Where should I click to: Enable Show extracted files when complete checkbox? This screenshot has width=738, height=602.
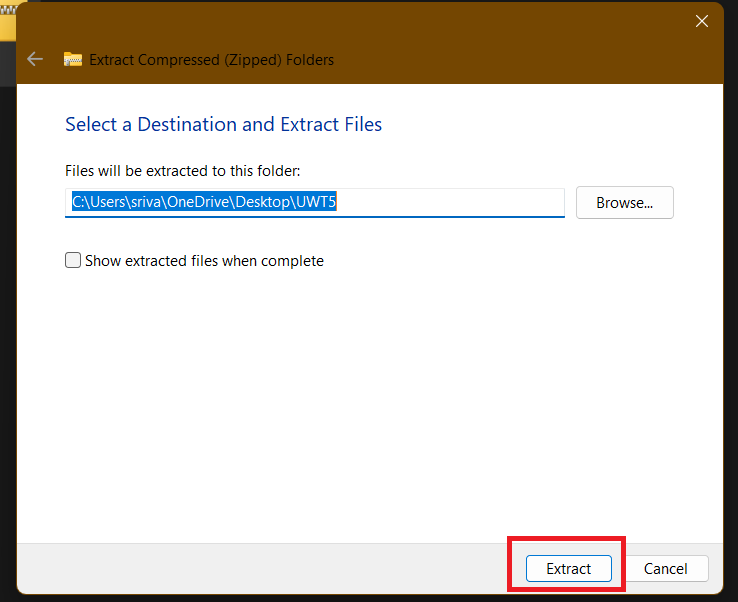click(73, 260)
